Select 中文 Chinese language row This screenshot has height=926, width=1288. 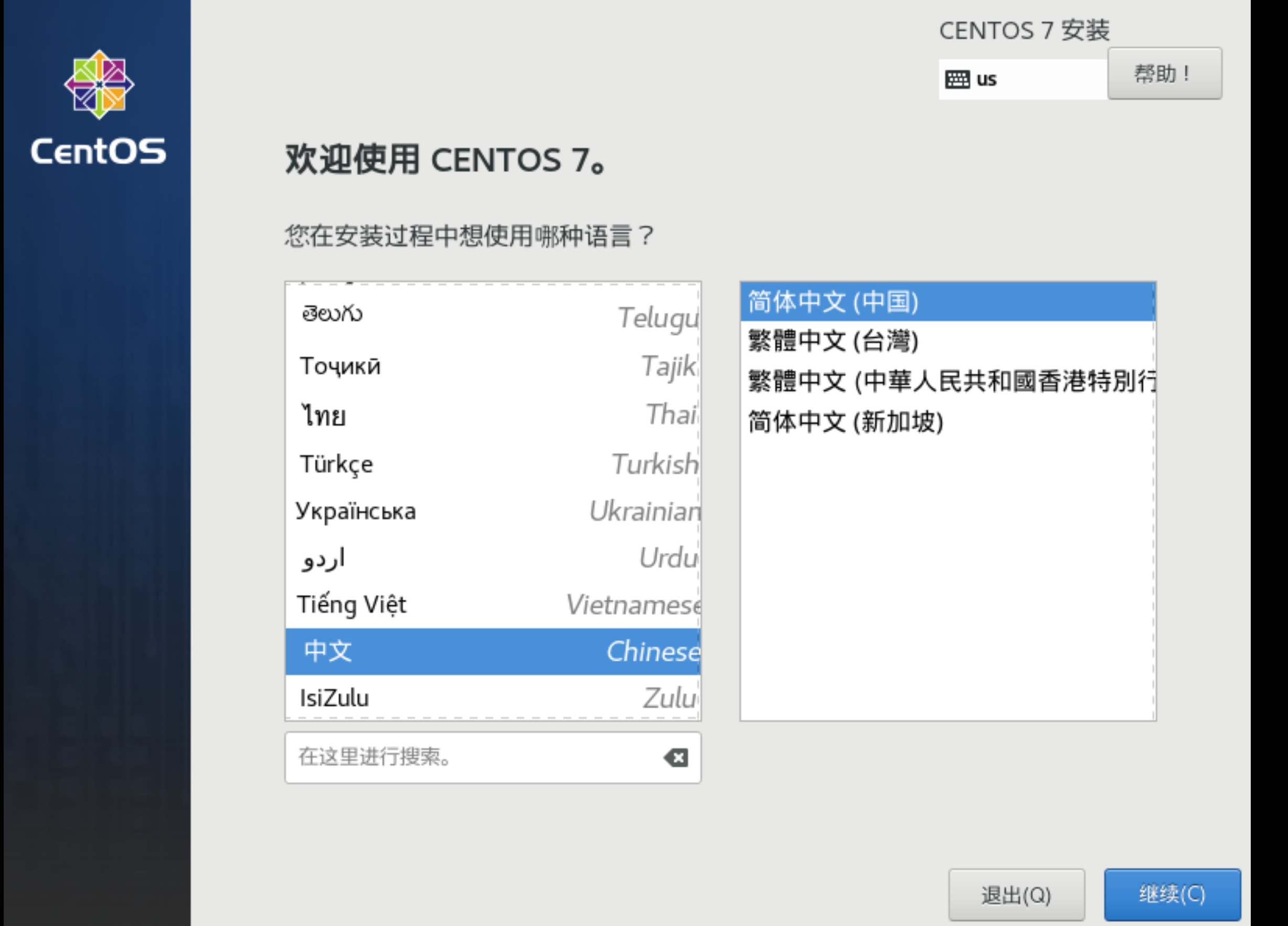pos(493,651)
